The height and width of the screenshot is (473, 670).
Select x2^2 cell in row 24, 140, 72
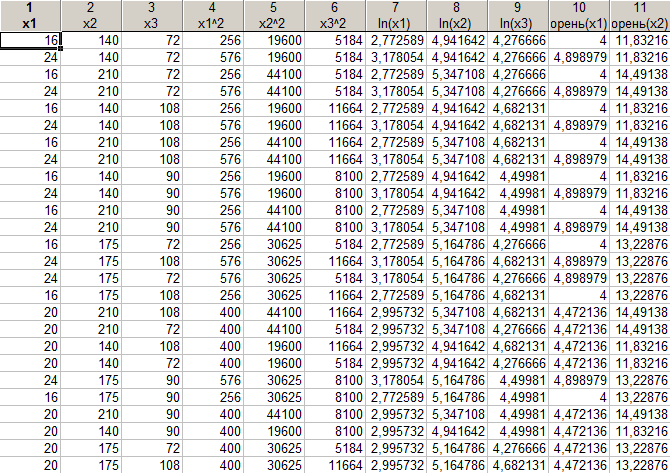pos(274,57)
